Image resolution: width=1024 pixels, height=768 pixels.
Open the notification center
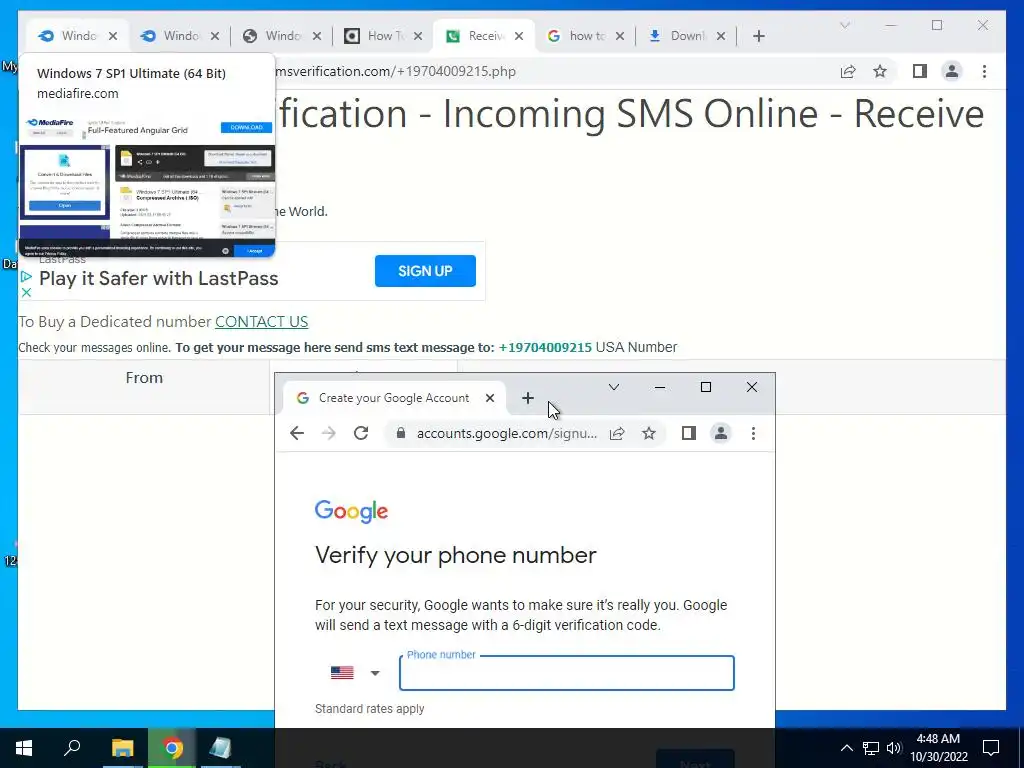pyautogui.click(x=991, y=748)
